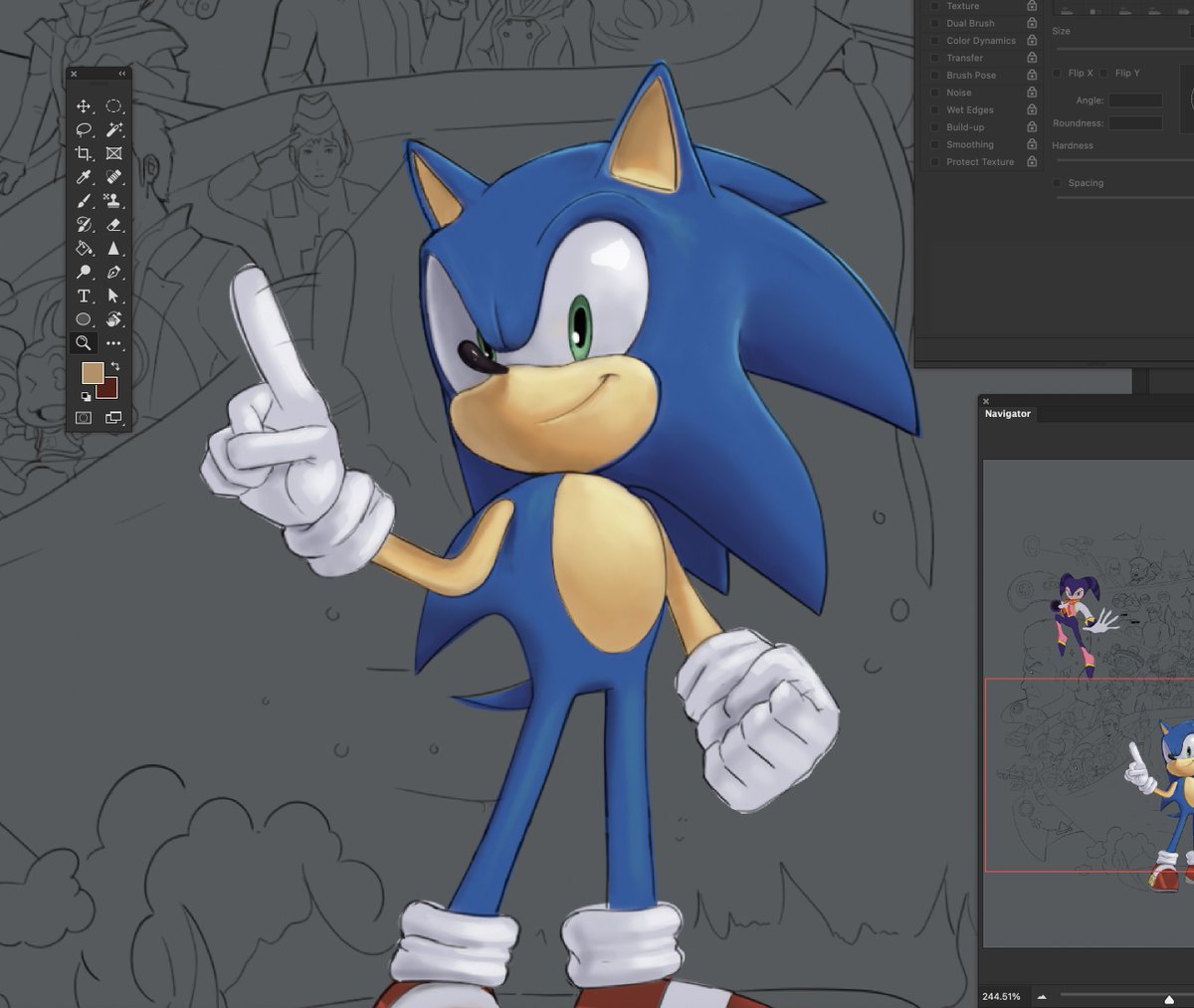Click the Angle input field

pyautogui.click(x=1135, y=101)
